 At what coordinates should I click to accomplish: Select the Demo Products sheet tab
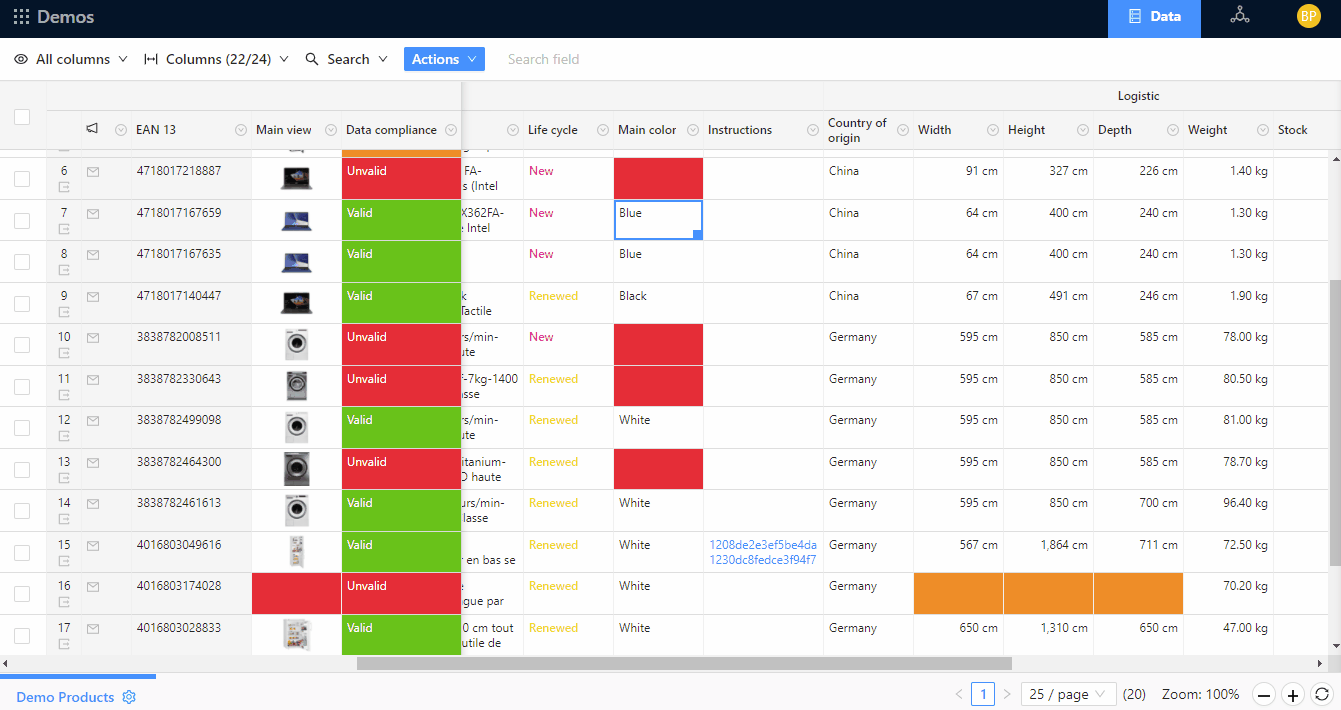(65, 697)
